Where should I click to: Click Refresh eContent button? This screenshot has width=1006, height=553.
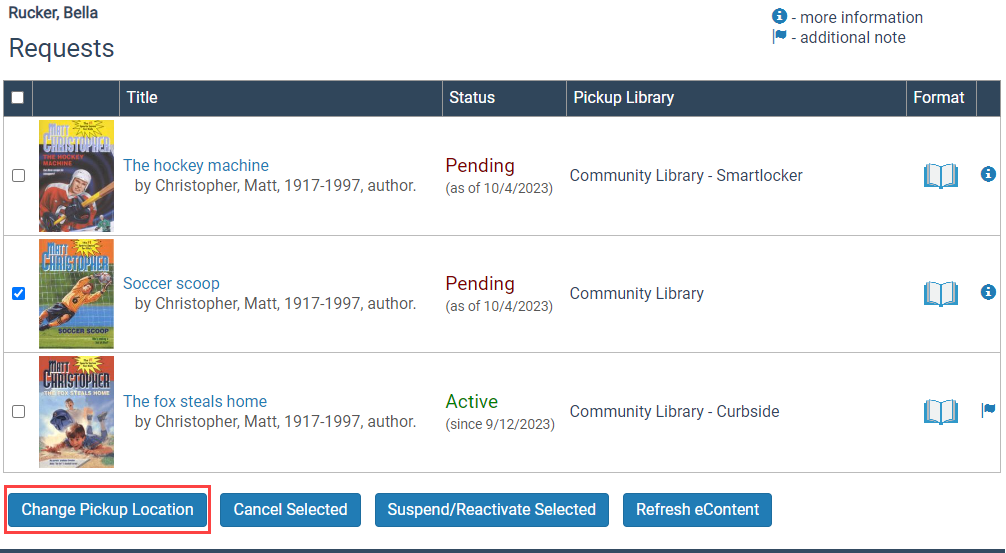(x=697, y=510)
